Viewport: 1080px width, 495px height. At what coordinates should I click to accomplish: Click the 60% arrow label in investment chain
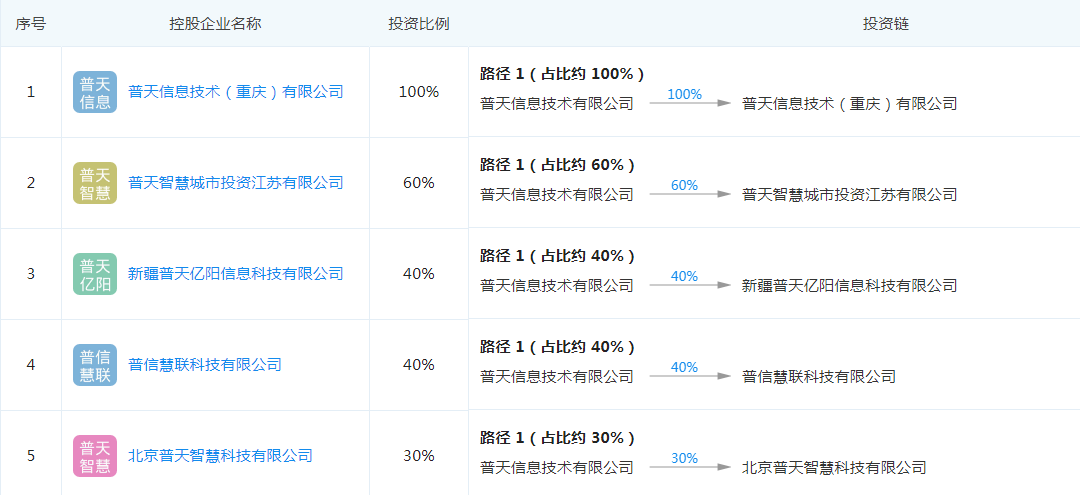pos(684,186)
